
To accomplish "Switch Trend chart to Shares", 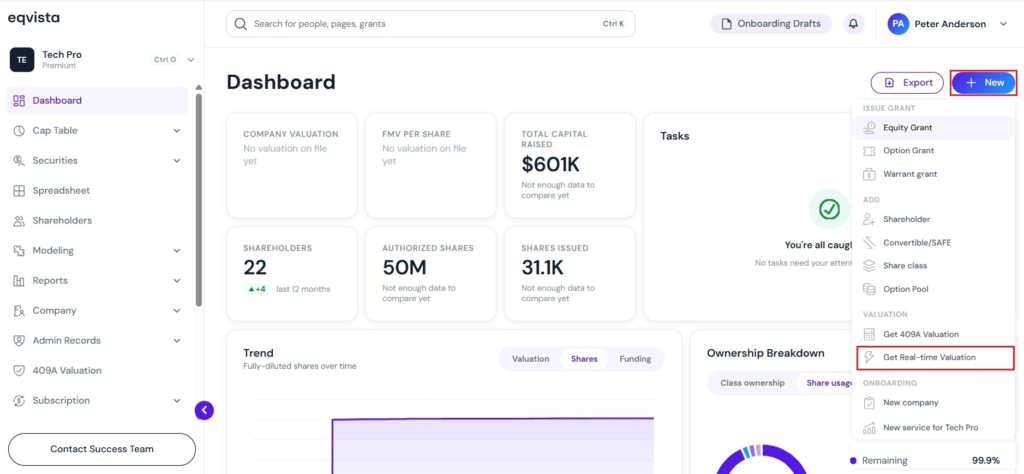I will click(584, 358).
